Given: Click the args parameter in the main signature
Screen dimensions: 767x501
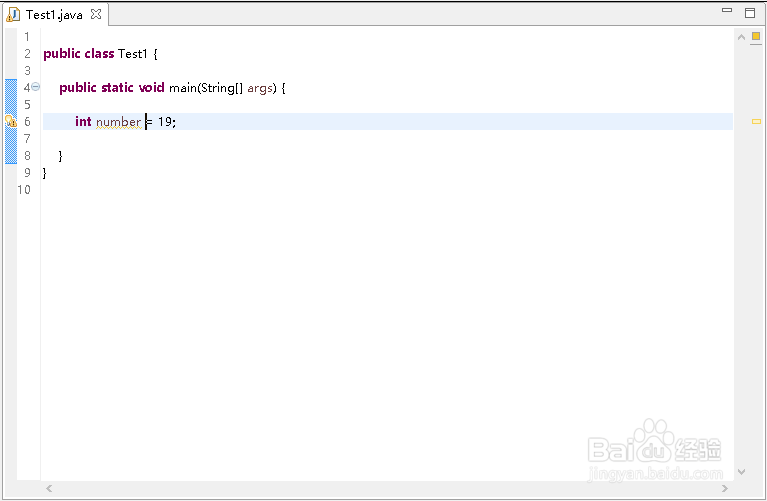Looking at the screenshot, I should point(260,88).
